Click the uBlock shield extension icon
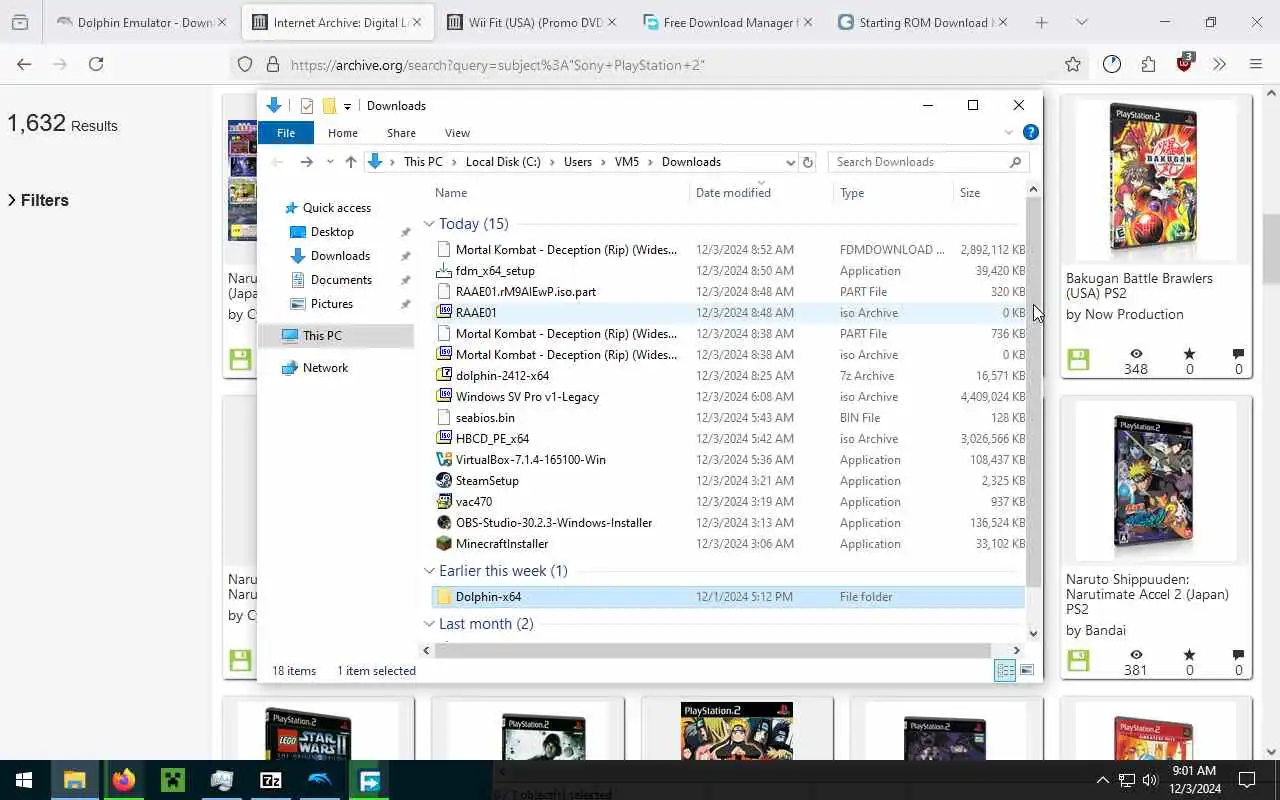 coord(1185,64)
